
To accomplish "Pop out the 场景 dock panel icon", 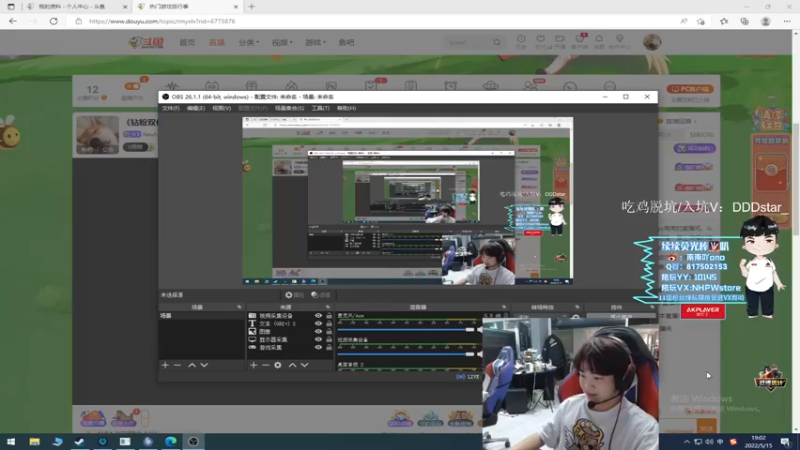I will 239,307.
